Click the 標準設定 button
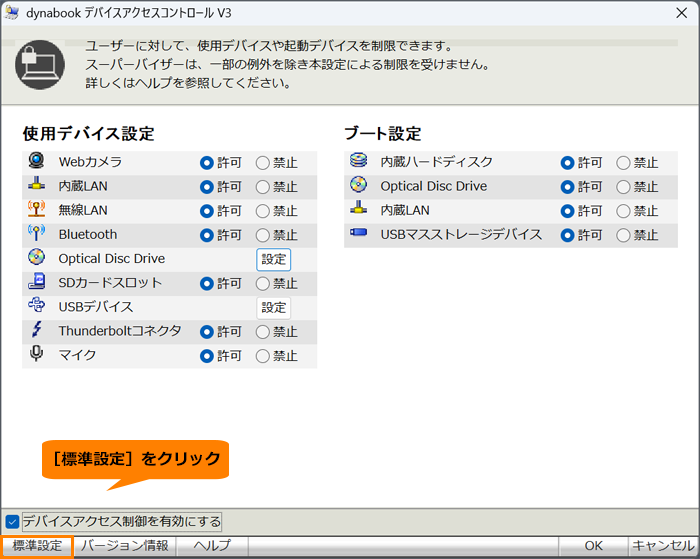Screen dimensions: 700x559 click(x=37, y=546)
